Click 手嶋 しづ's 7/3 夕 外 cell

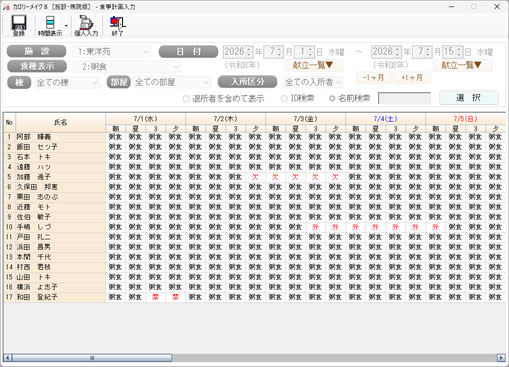[335, 227]
